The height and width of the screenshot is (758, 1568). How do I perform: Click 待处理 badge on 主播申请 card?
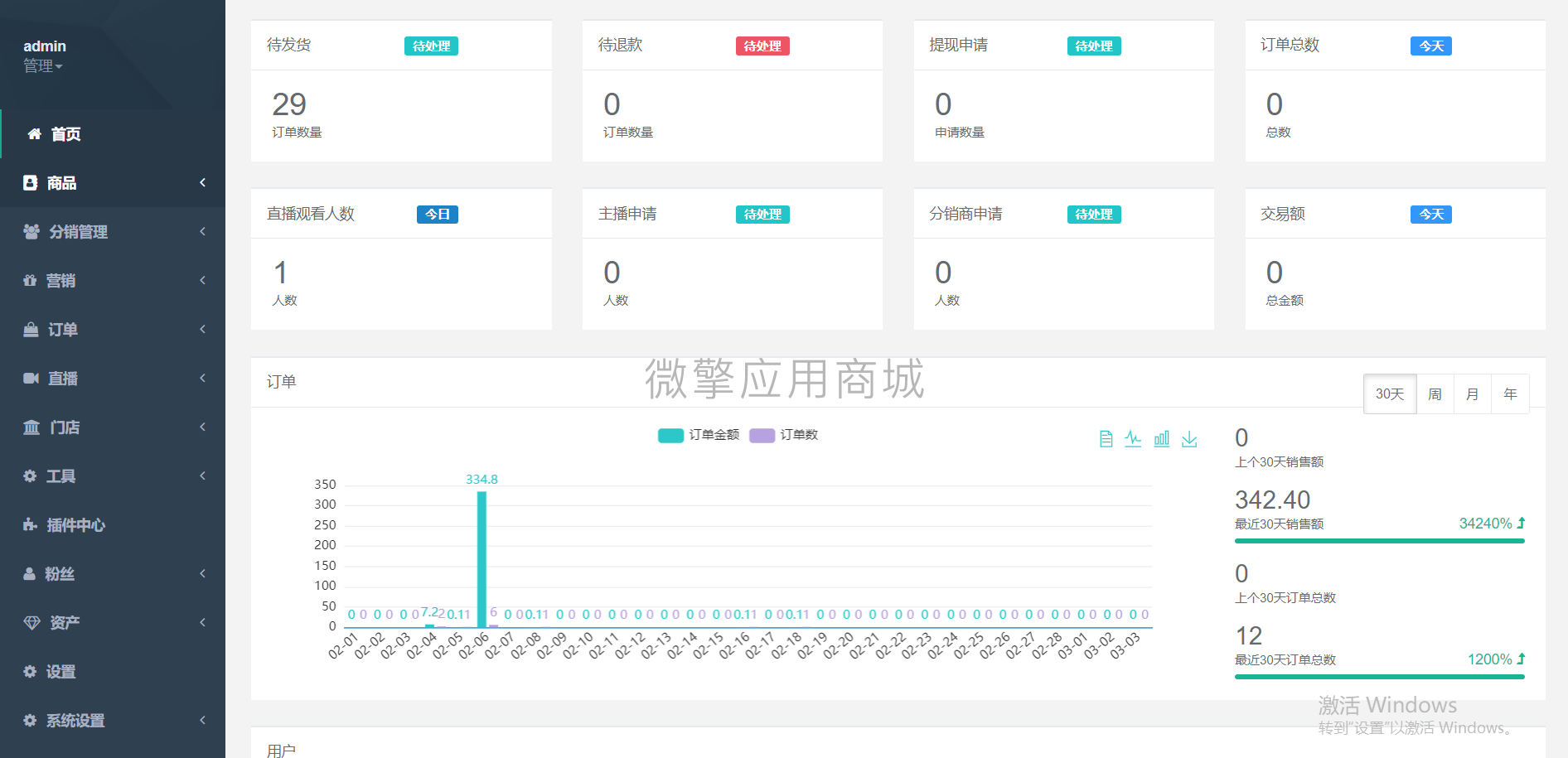pyautogui.click(x=762, y=215)
